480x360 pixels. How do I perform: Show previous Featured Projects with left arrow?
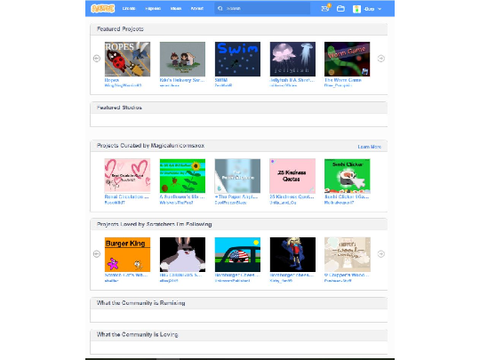tap(97, 59)
